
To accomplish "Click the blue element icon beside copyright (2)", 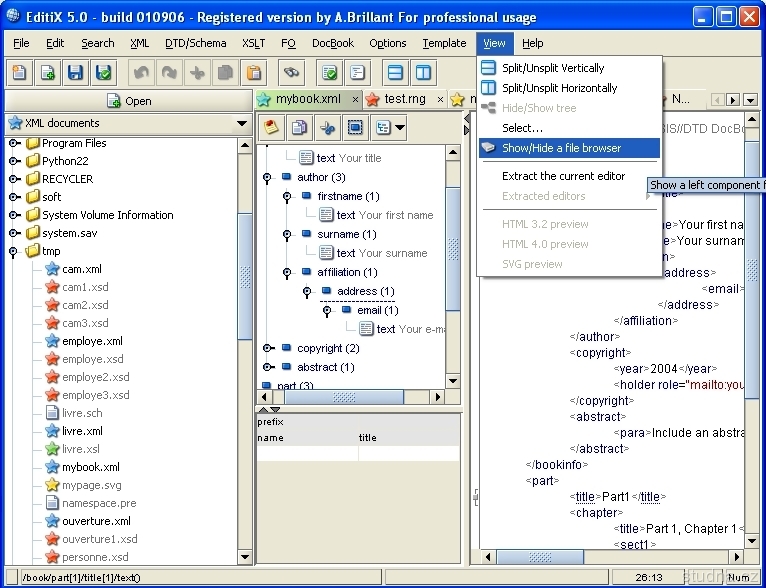I will click(x=287, y=348).
